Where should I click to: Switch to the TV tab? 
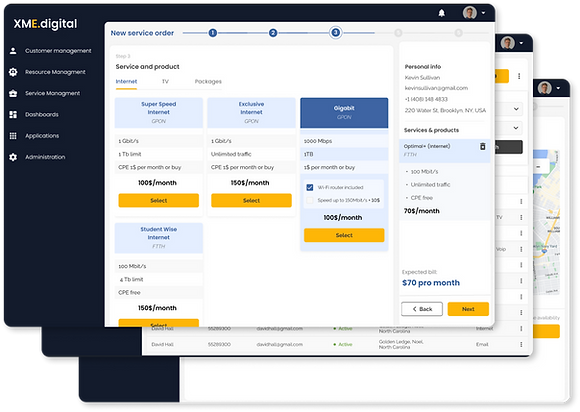point(165,81)
